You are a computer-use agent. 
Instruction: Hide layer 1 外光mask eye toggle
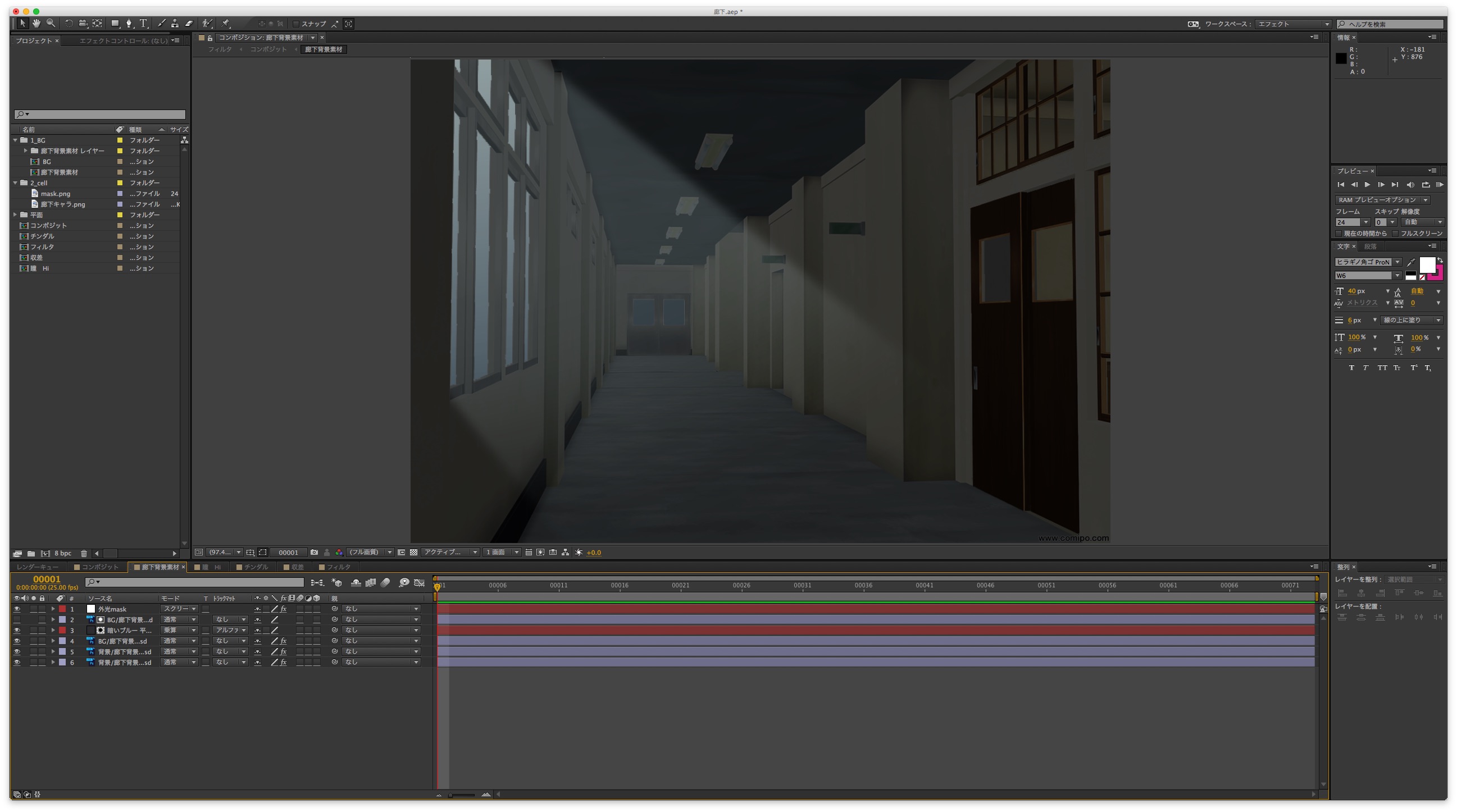click(17, 609)
